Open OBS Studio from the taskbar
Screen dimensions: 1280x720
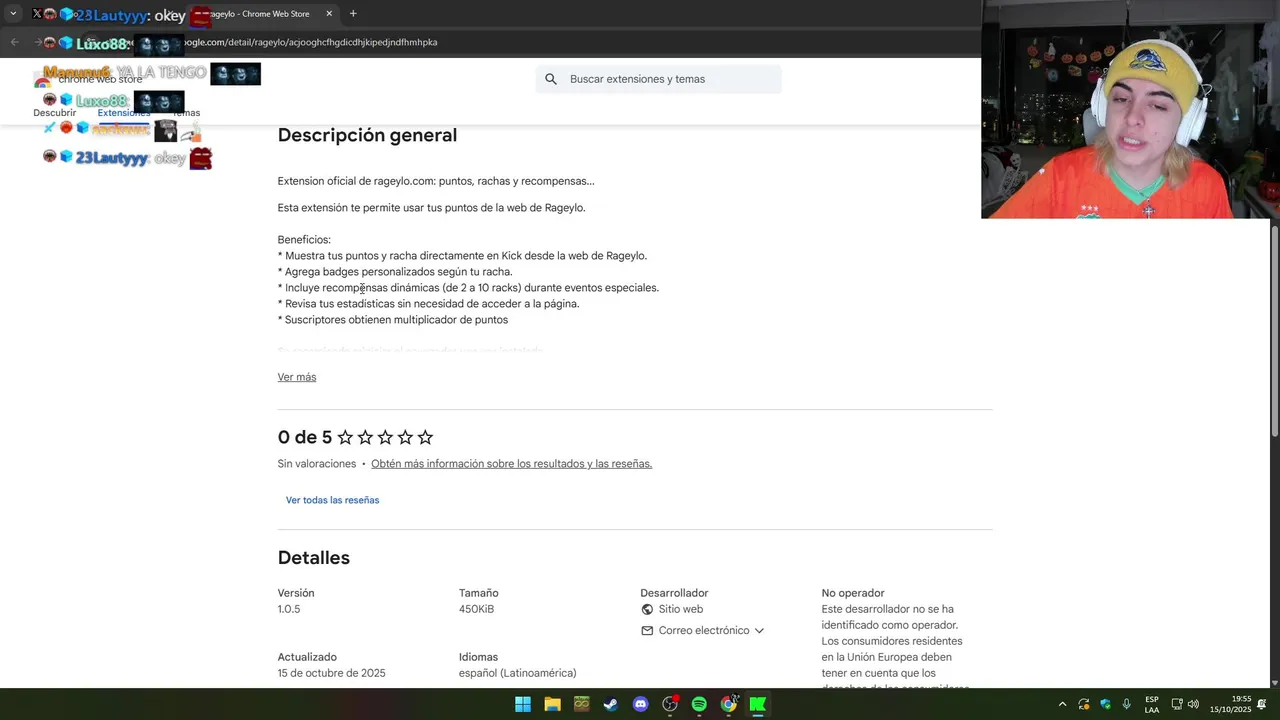[x=670, y=704]
